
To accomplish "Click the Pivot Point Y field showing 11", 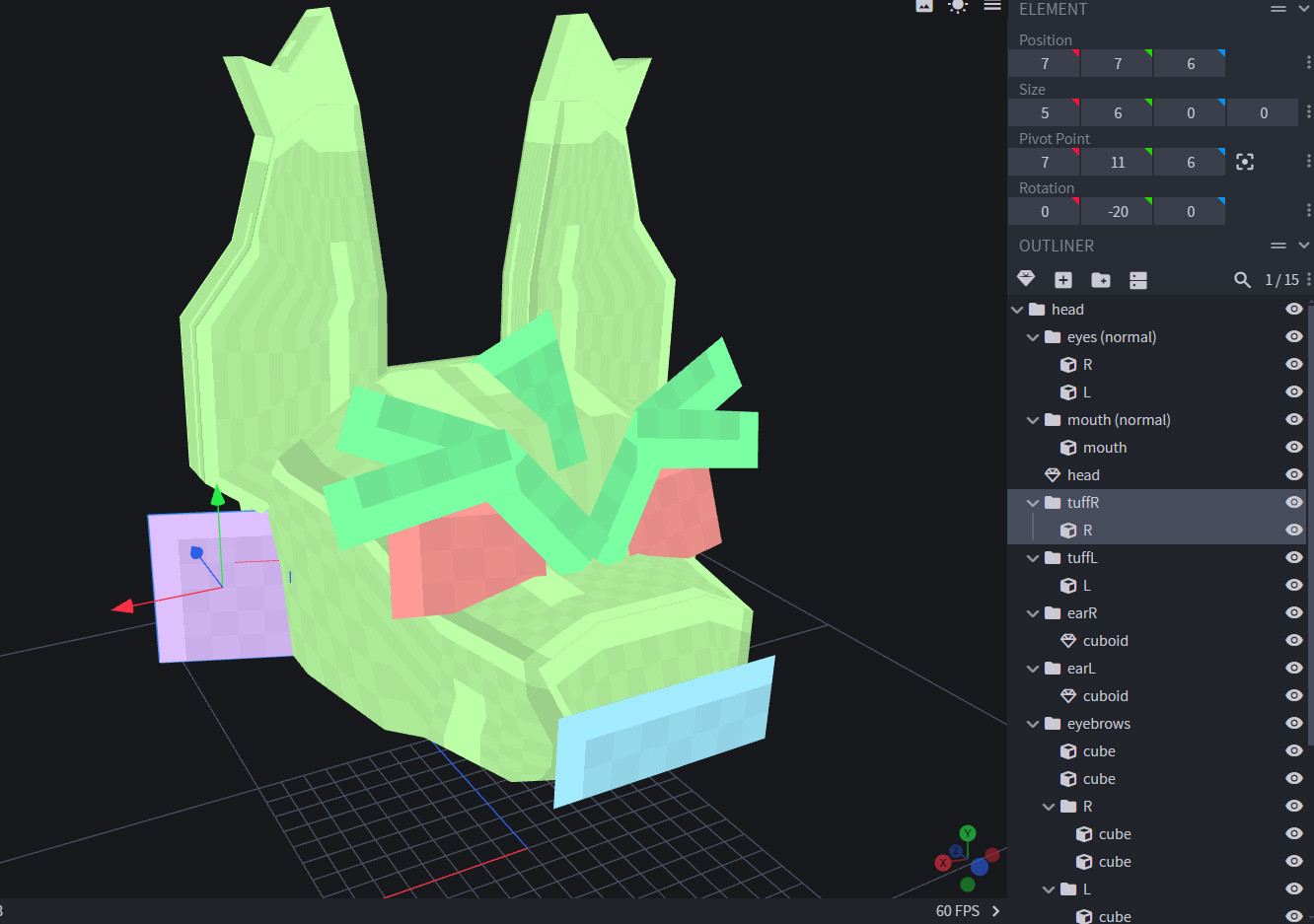I will 1117,162.
